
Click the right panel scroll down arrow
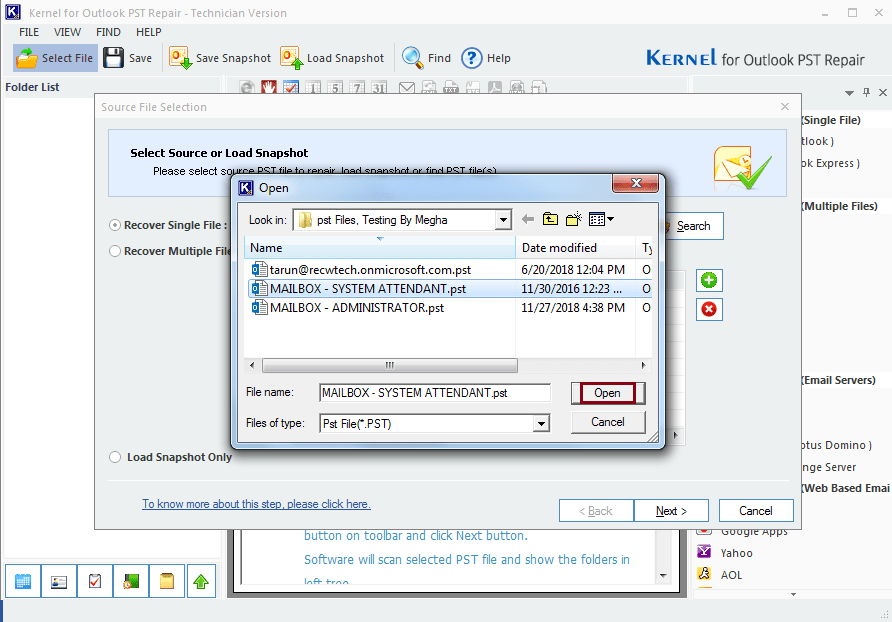coord(794,594)
